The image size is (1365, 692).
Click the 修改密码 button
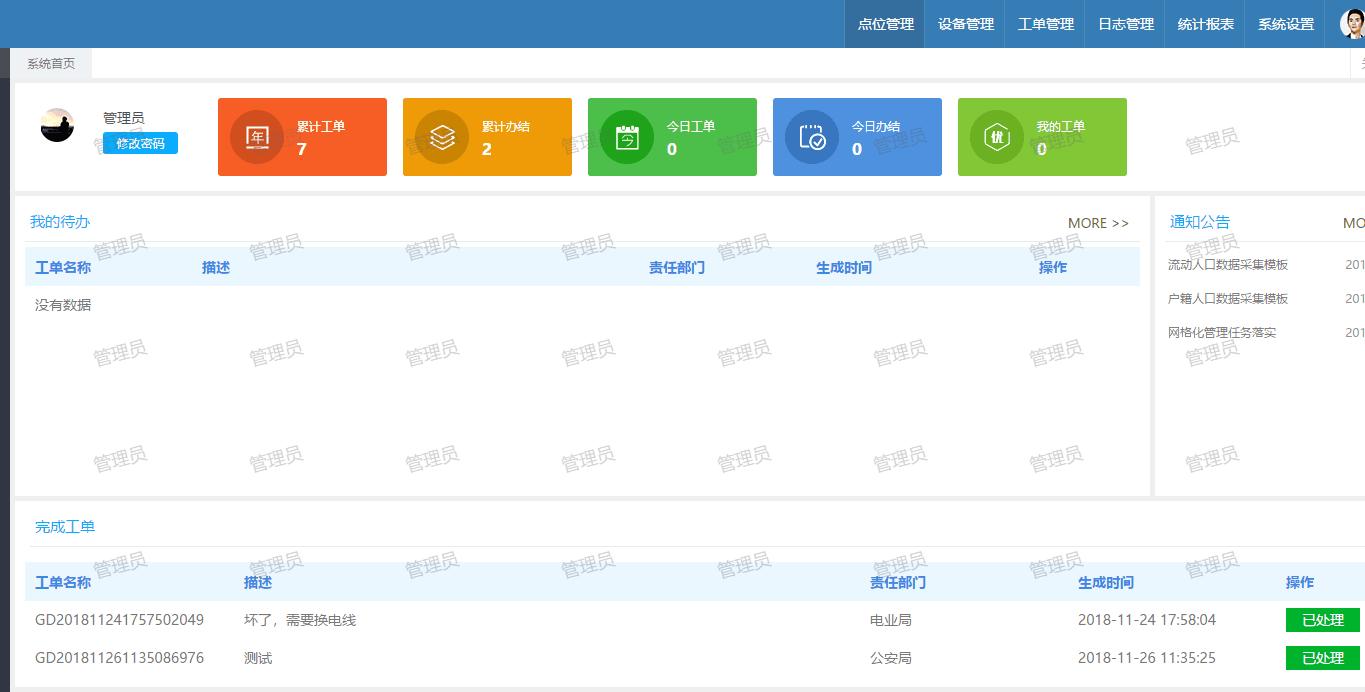(x=140, y=143)
